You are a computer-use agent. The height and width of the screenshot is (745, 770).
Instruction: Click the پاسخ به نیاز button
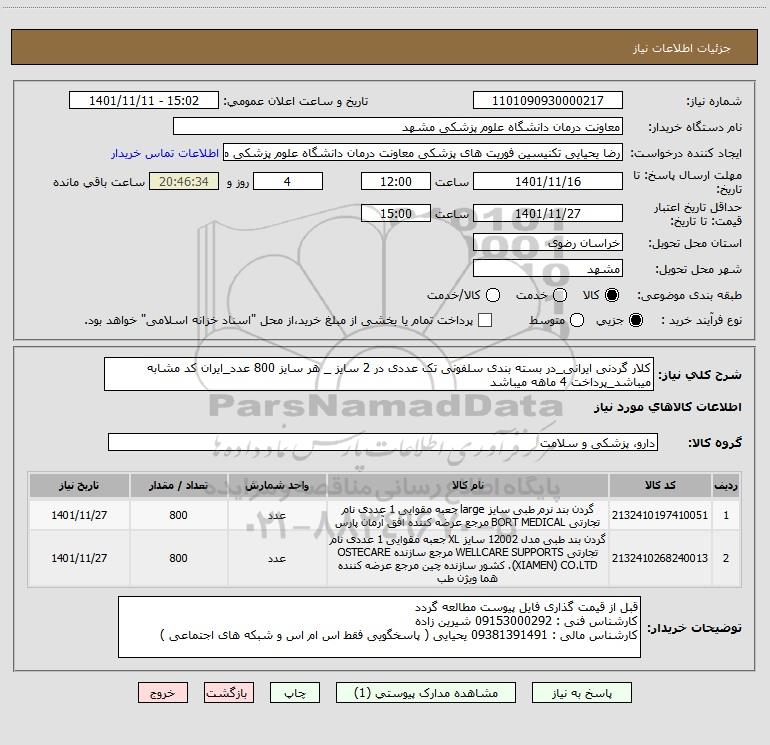582,693
